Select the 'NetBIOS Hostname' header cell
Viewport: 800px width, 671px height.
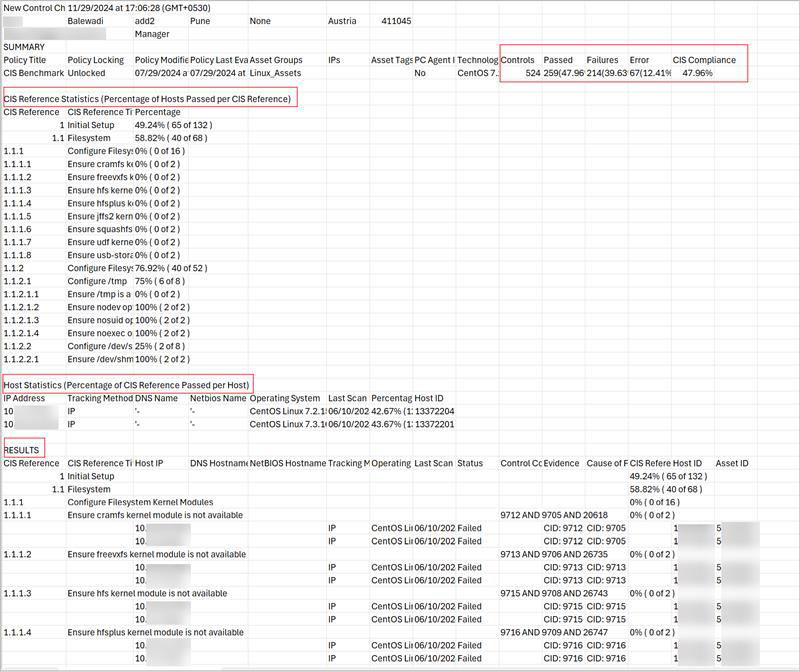coord(288,463)
